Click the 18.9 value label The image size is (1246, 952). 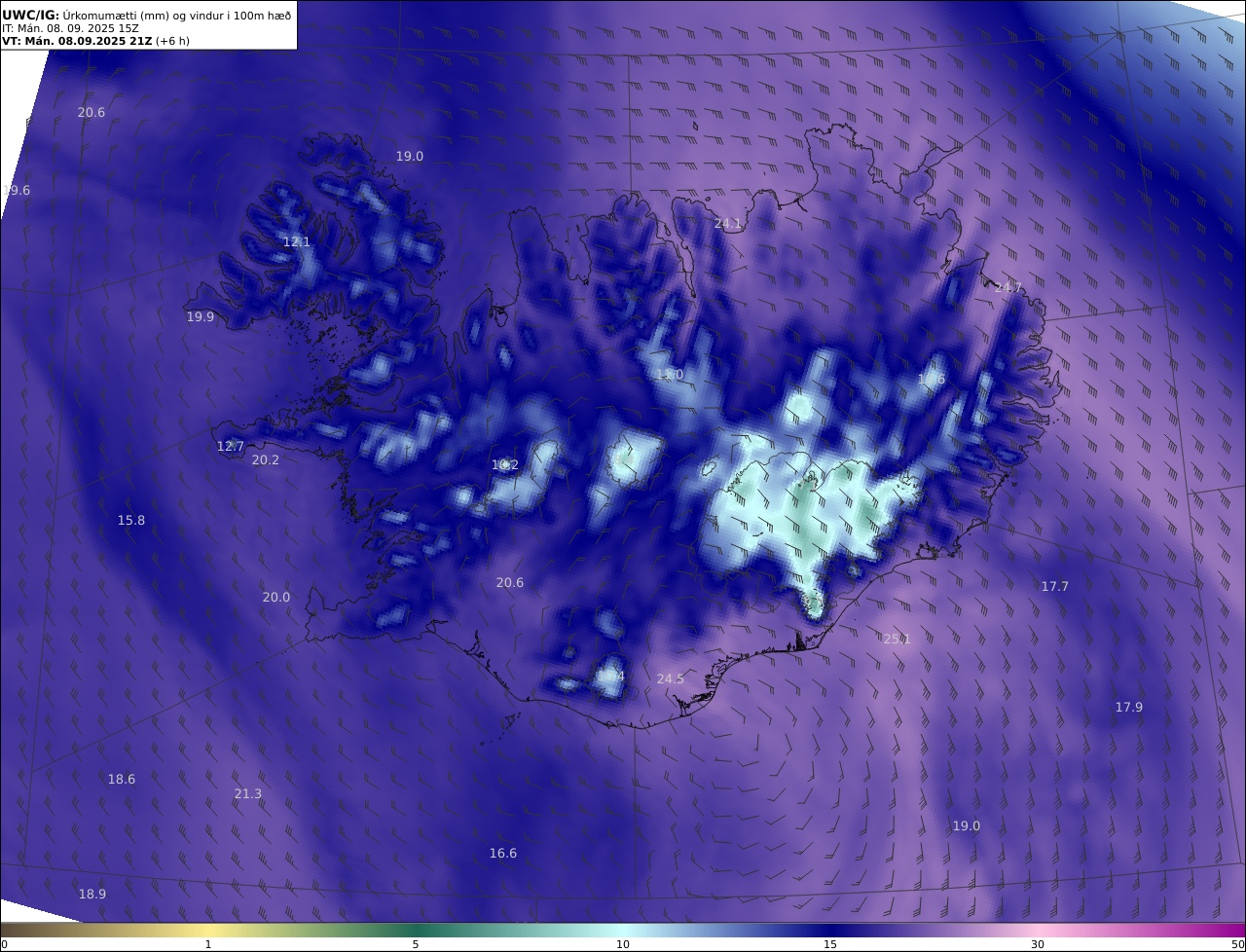click(x=92, y=895)
